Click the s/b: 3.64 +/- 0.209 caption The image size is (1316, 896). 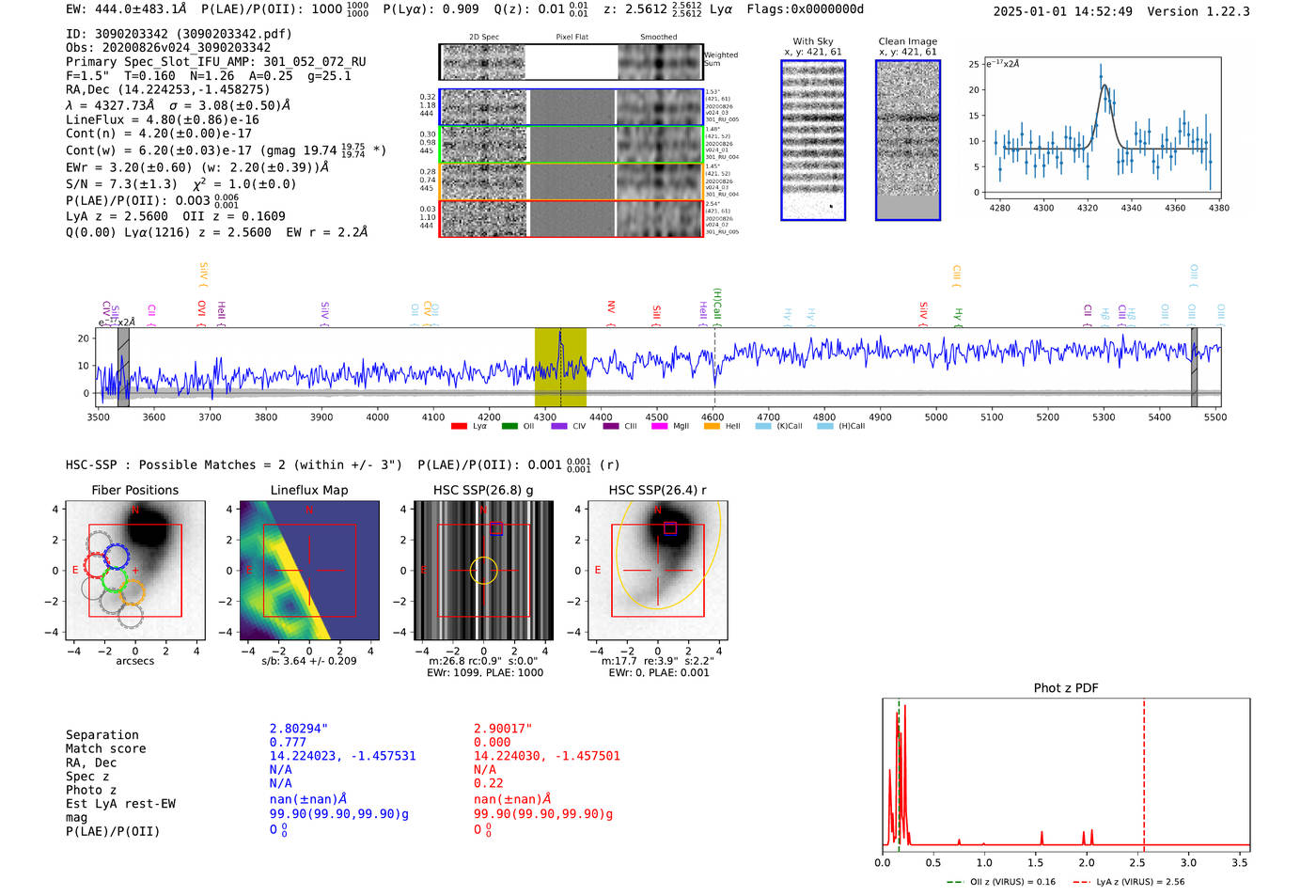coord(309,661)
